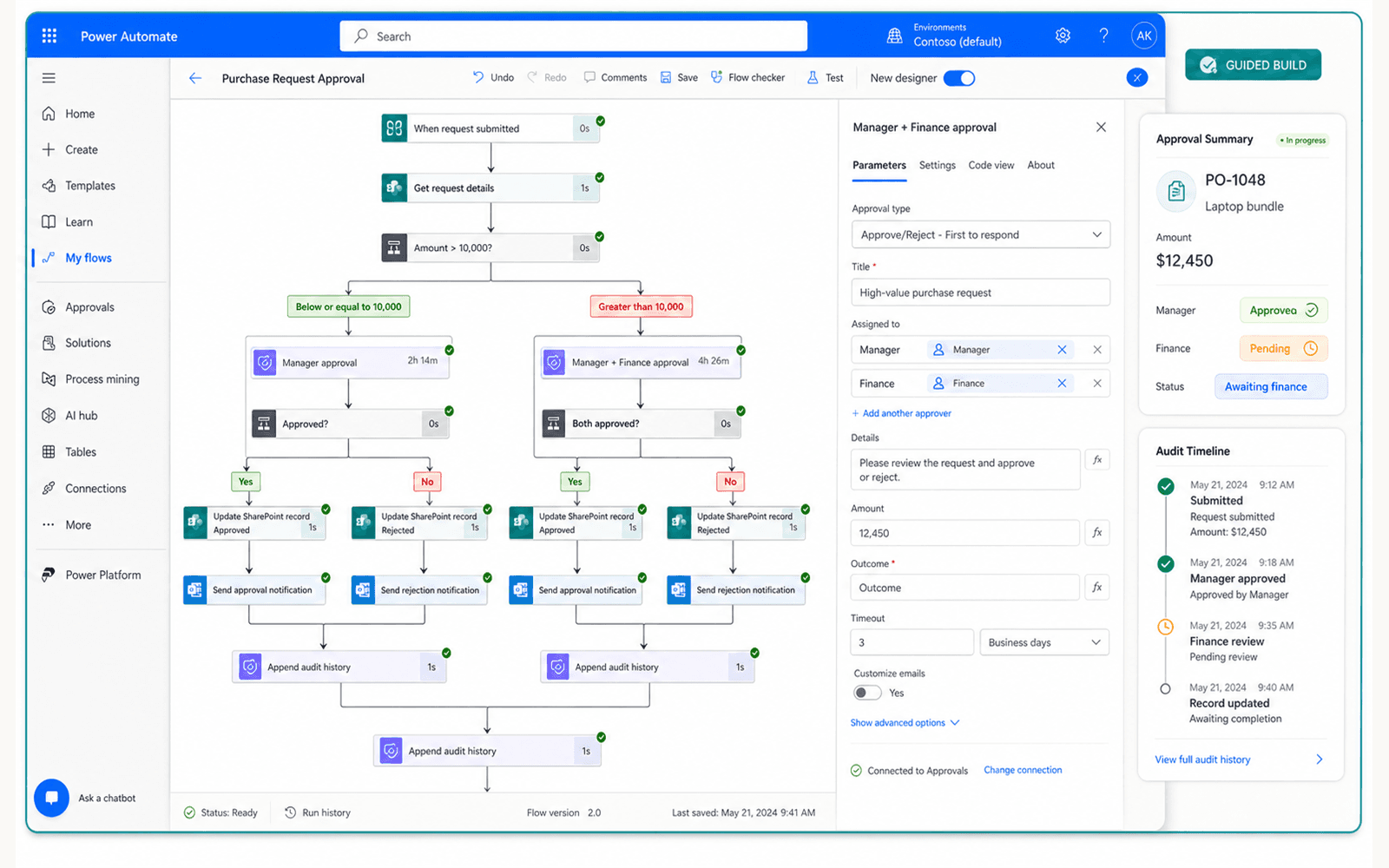Screen dimensions: 1389x868
Task: Click the Search box
Action: click(x=574, y=36)
